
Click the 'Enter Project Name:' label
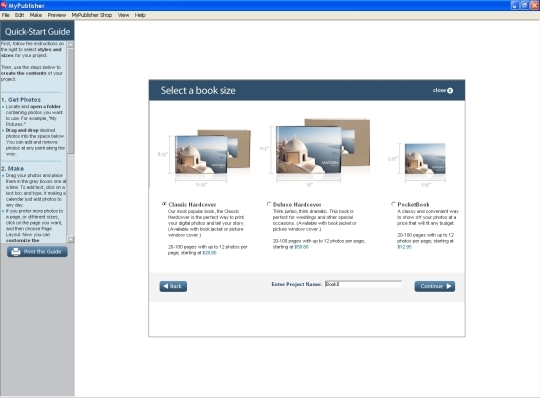point(297,284)
